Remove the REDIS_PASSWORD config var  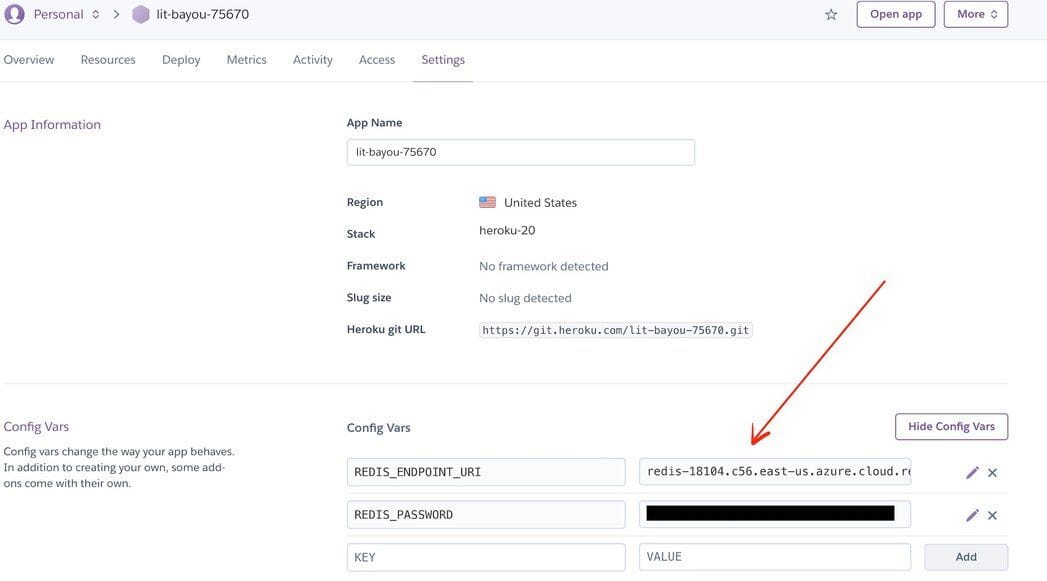pyautogui.click(x=991, y=514)
